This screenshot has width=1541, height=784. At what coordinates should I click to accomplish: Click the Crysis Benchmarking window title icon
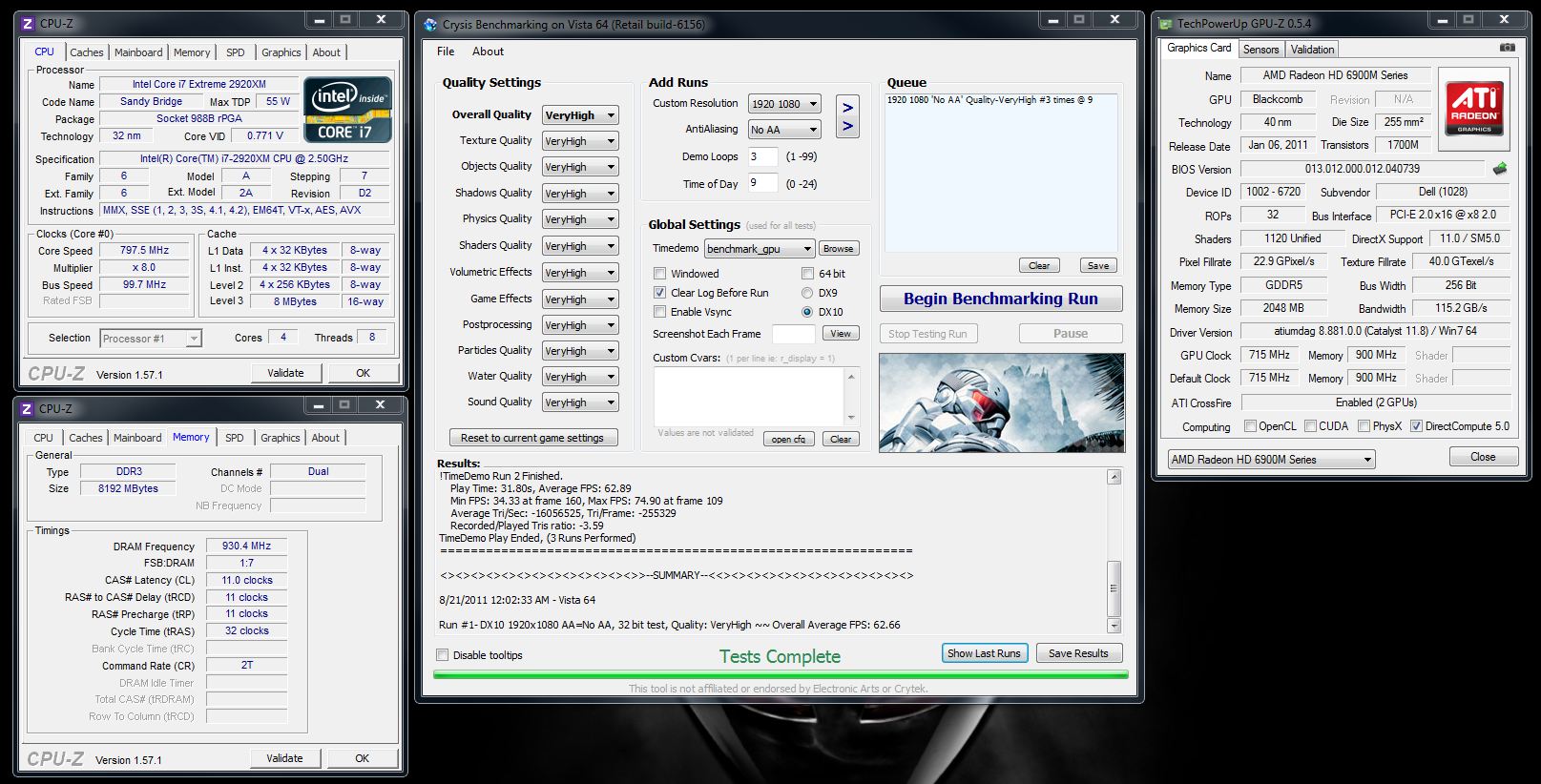click(430, 24)
